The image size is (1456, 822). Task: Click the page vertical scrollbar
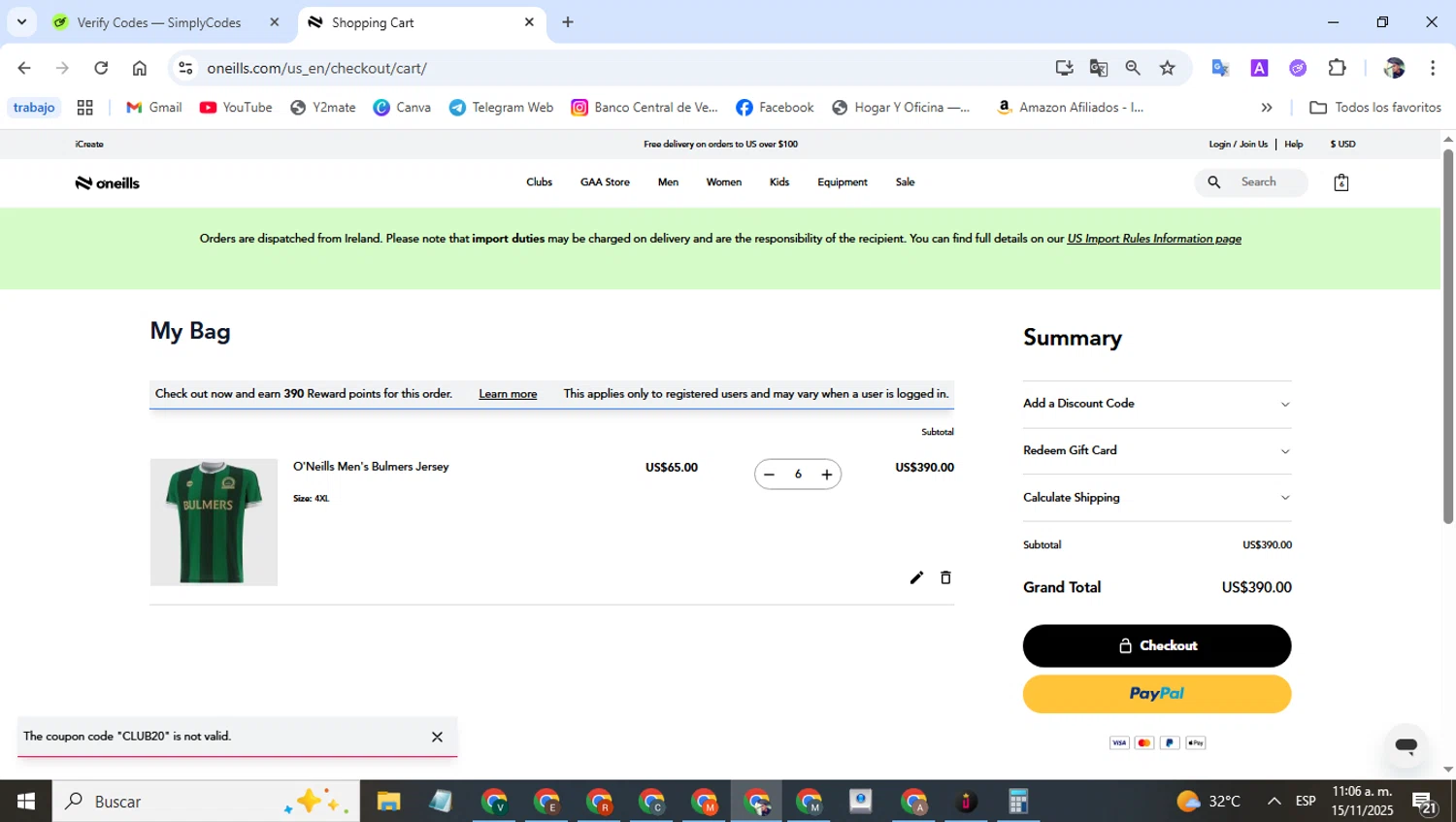1448,336
